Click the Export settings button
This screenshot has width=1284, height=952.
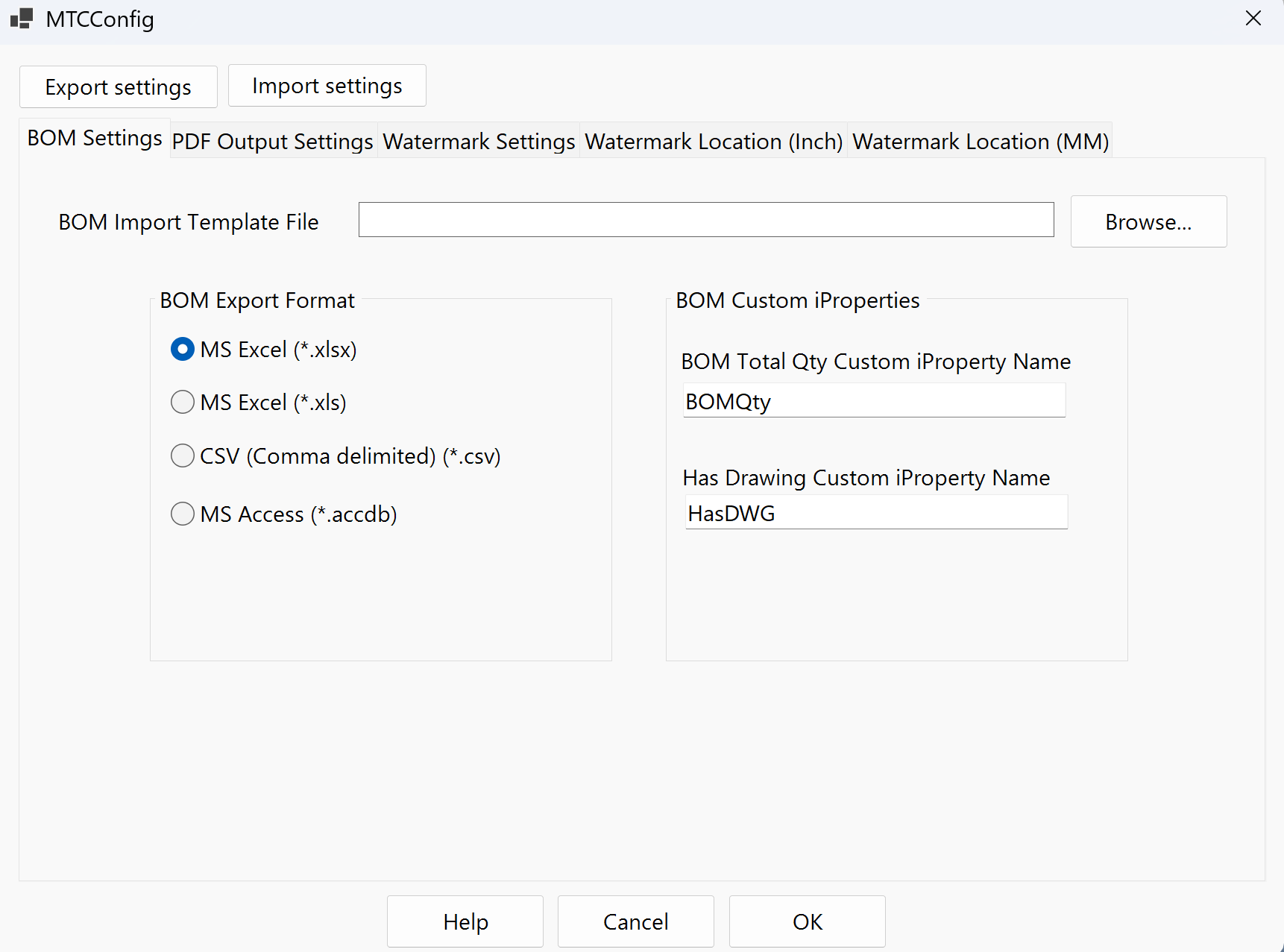pos(119,86)
